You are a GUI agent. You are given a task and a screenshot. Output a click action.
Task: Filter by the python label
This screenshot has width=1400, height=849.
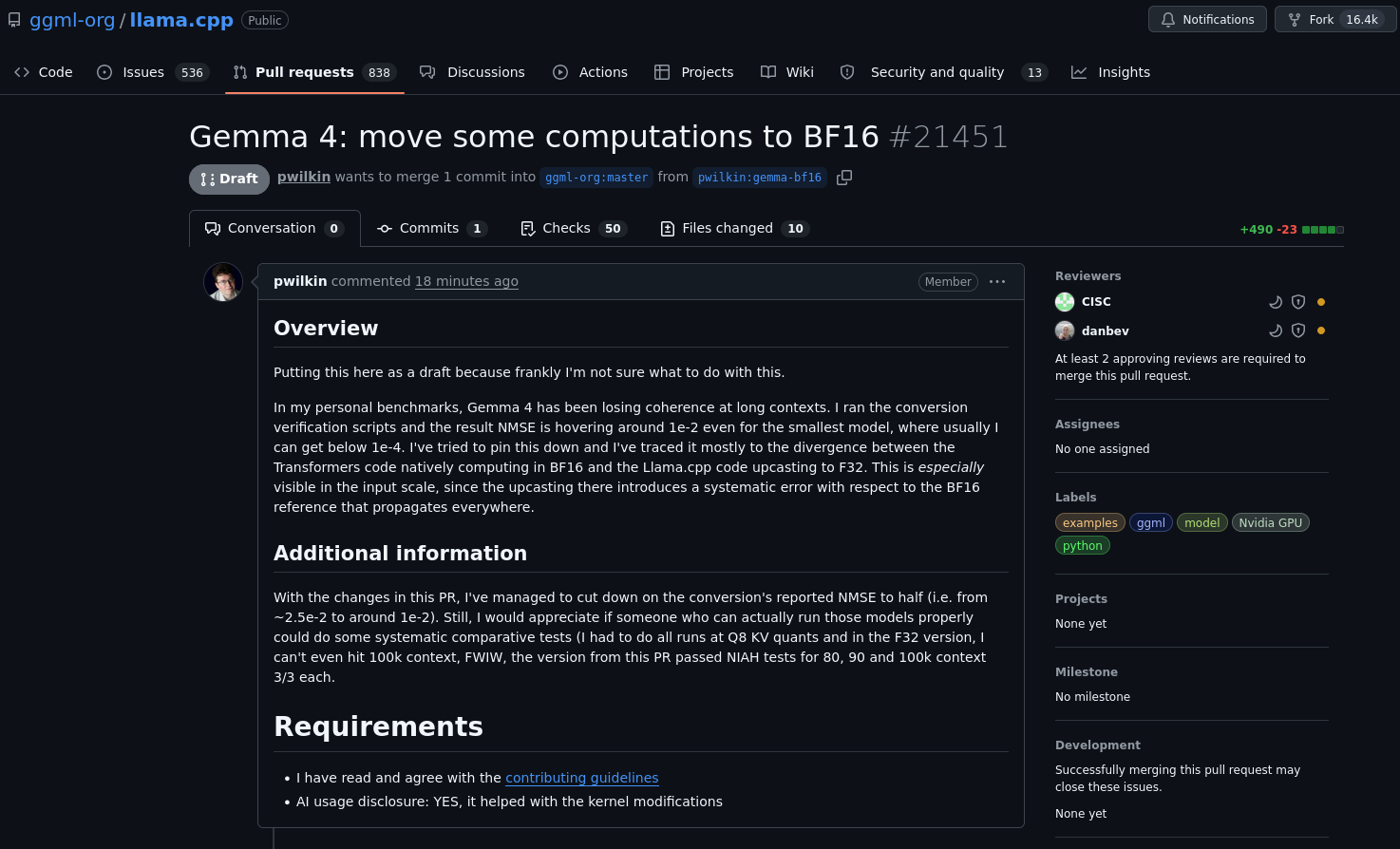1083,545
